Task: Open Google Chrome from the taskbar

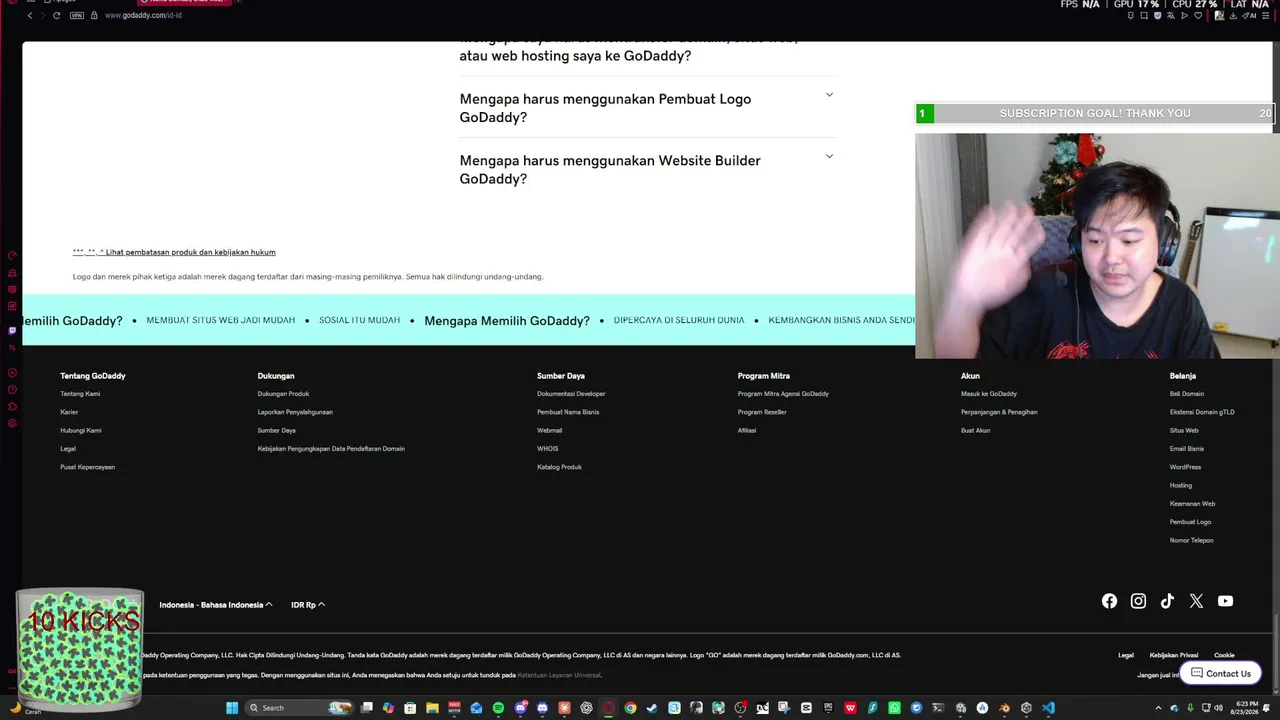Action: pyautogui.click(x=630, y=708)
